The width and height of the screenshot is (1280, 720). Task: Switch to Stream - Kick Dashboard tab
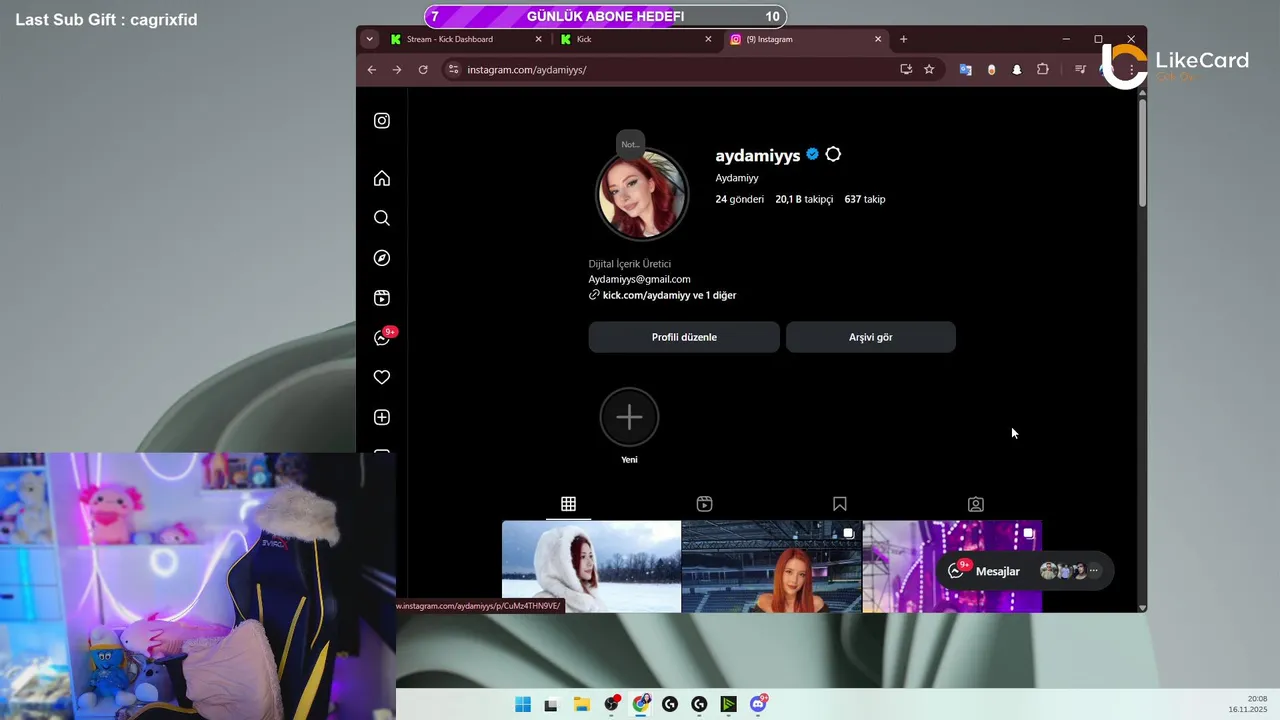(x=466, y=39)
